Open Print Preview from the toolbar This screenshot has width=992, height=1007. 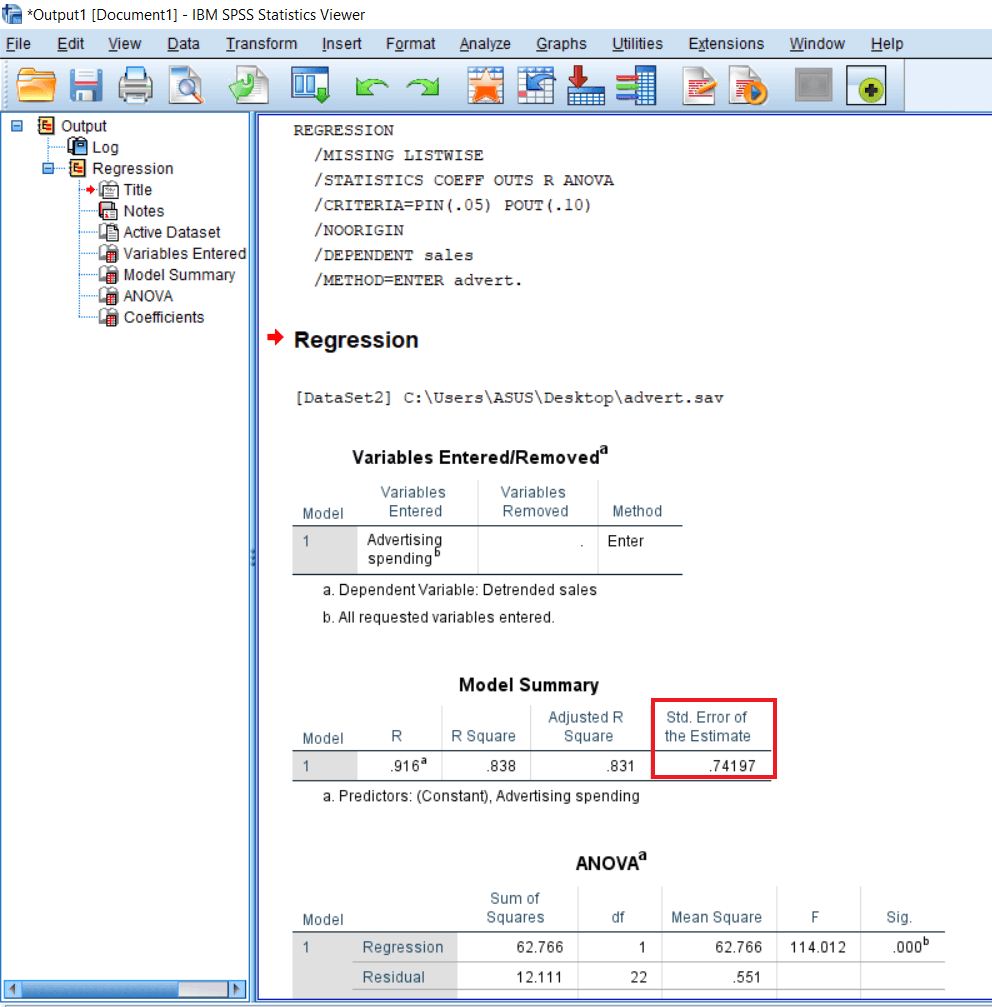pos(185,87)
